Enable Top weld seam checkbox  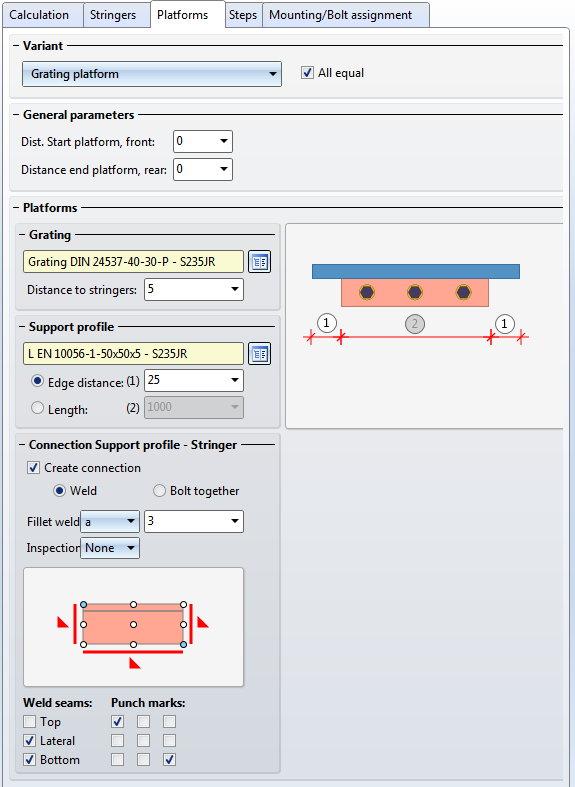point(30,722)
